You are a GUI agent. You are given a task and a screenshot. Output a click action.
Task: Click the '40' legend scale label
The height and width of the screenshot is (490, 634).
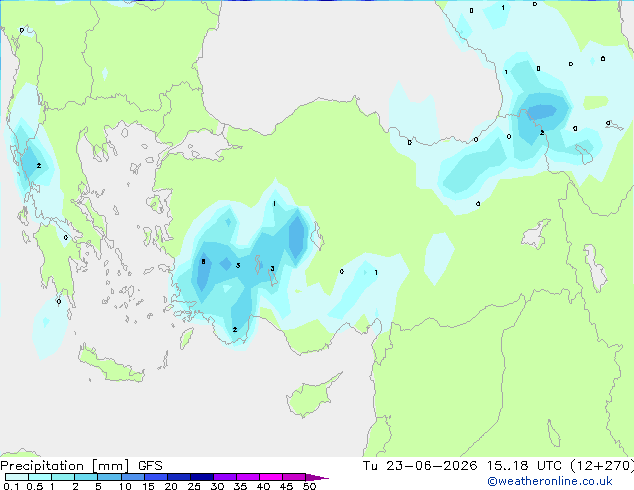click(263, 486)
